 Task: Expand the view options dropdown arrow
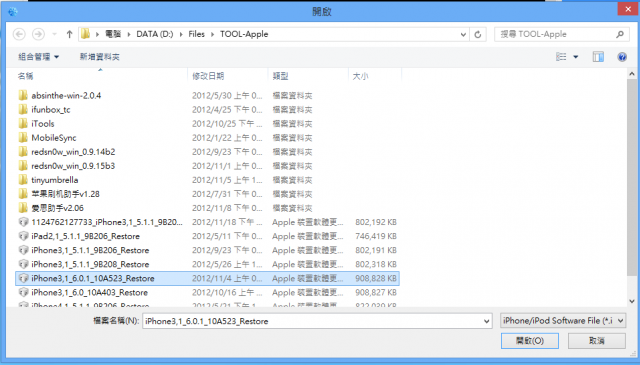pos(576,57)
